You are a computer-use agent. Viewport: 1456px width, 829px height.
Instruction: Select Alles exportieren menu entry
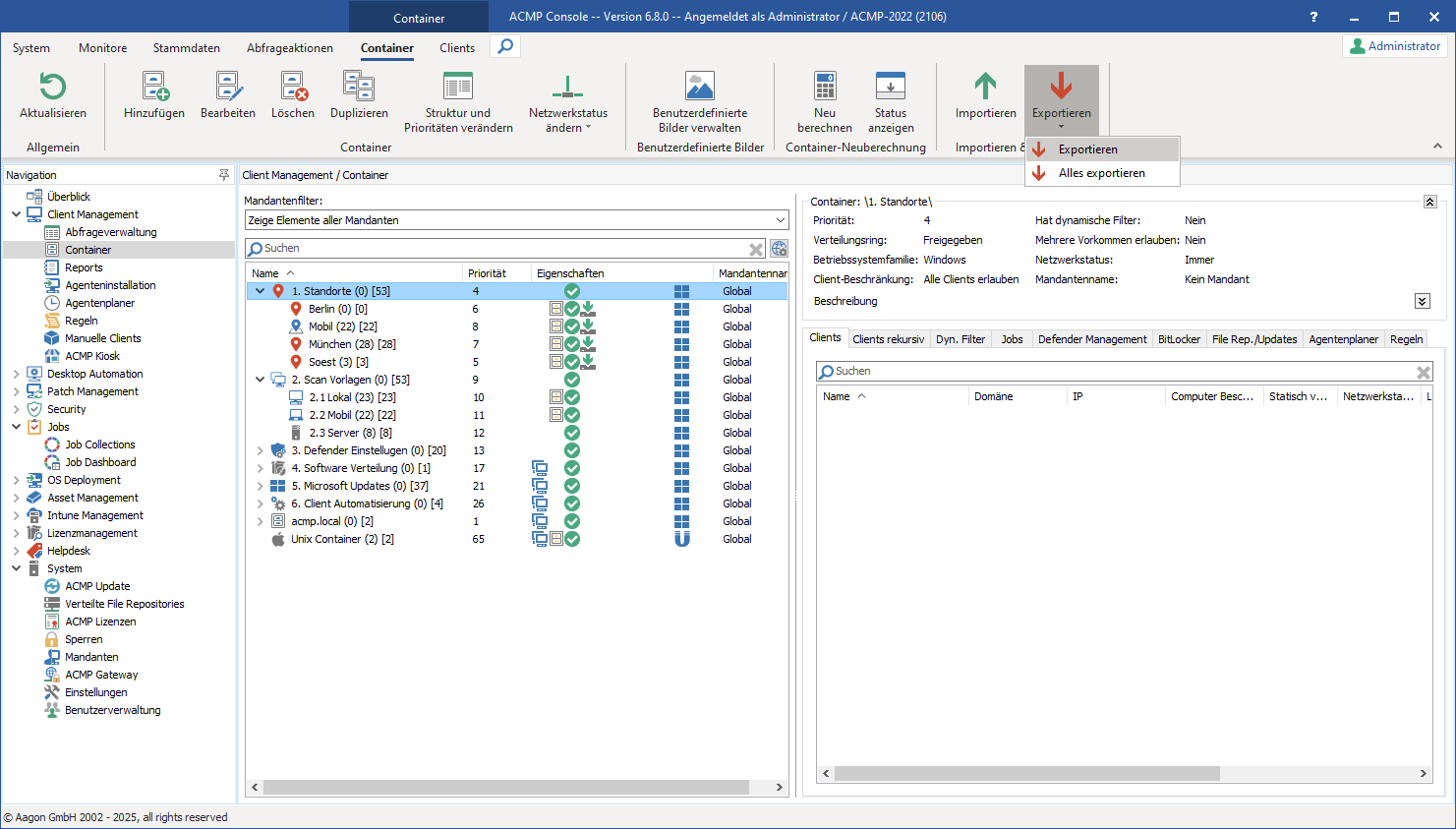click(1101, 173)
